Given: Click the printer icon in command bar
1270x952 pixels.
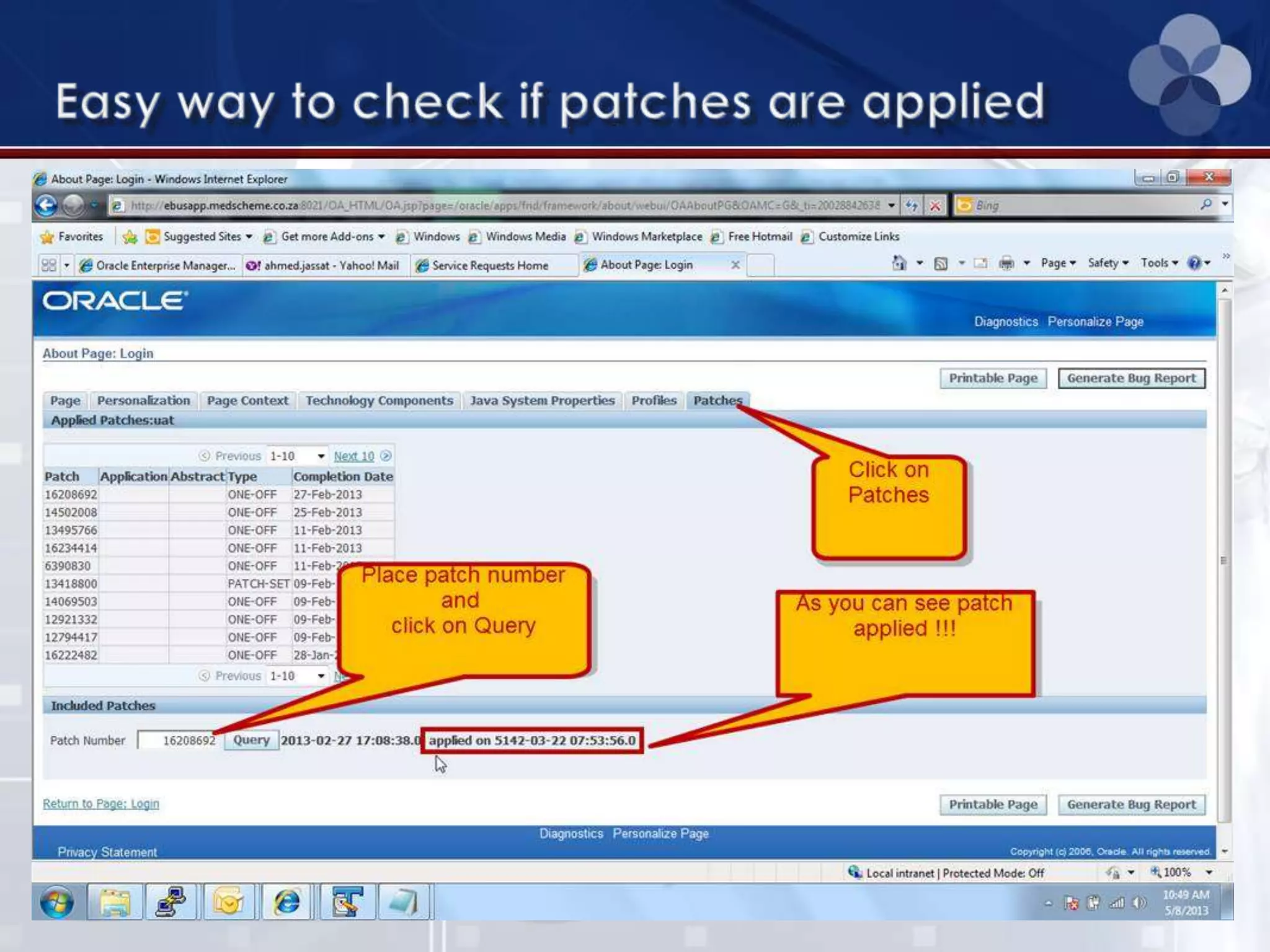Looking at the screenshot, I should (x=1006, y=264).
